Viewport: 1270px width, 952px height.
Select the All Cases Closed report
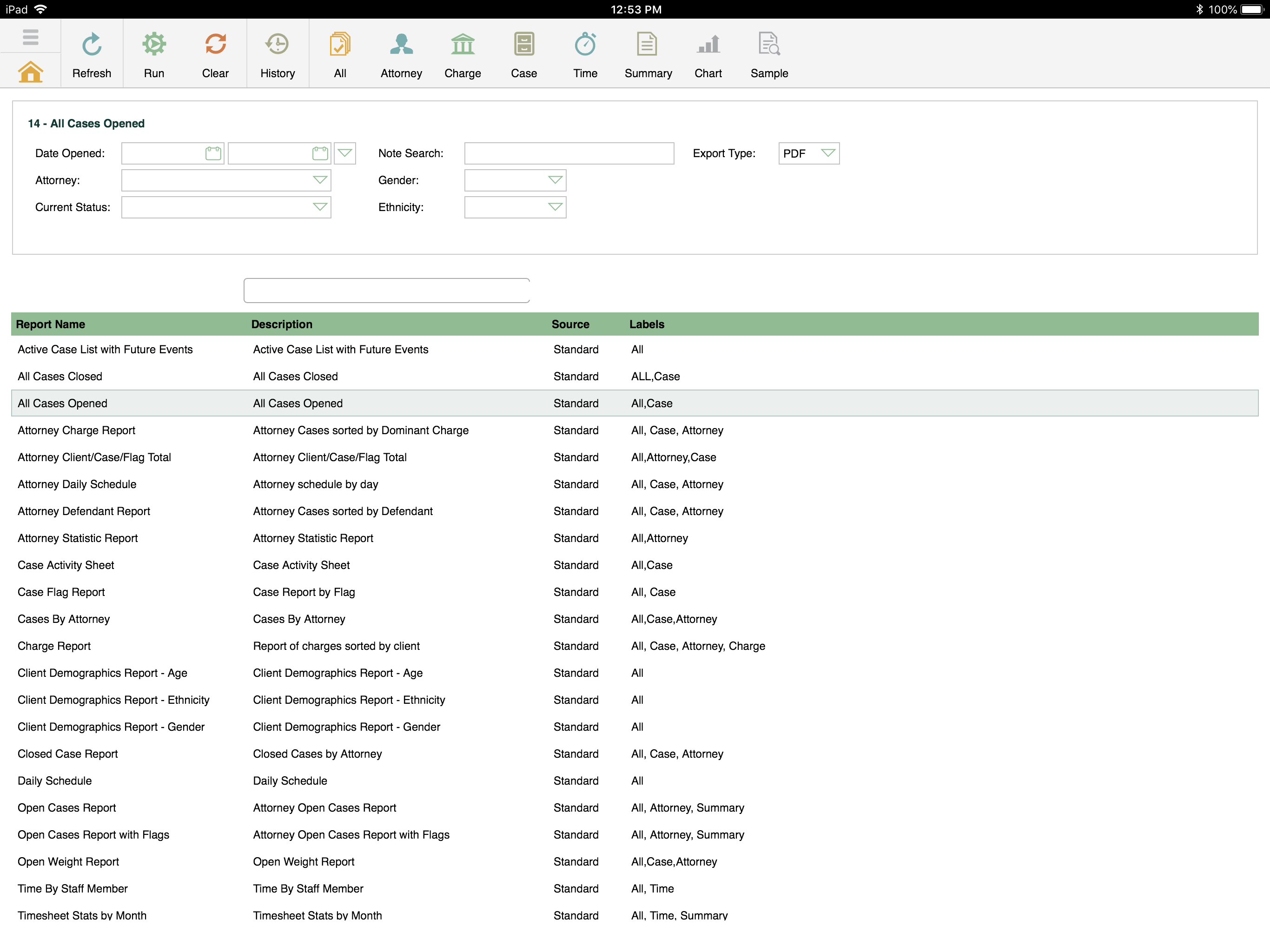[x=635, y=376]
